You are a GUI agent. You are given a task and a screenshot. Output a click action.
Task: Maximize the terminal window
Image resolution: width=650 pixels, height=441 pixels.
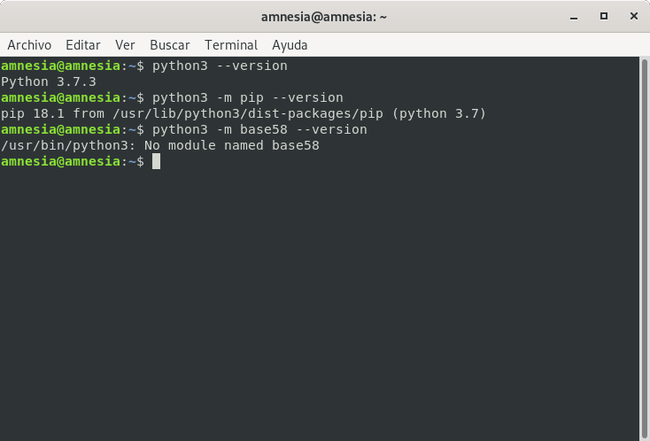604,16
